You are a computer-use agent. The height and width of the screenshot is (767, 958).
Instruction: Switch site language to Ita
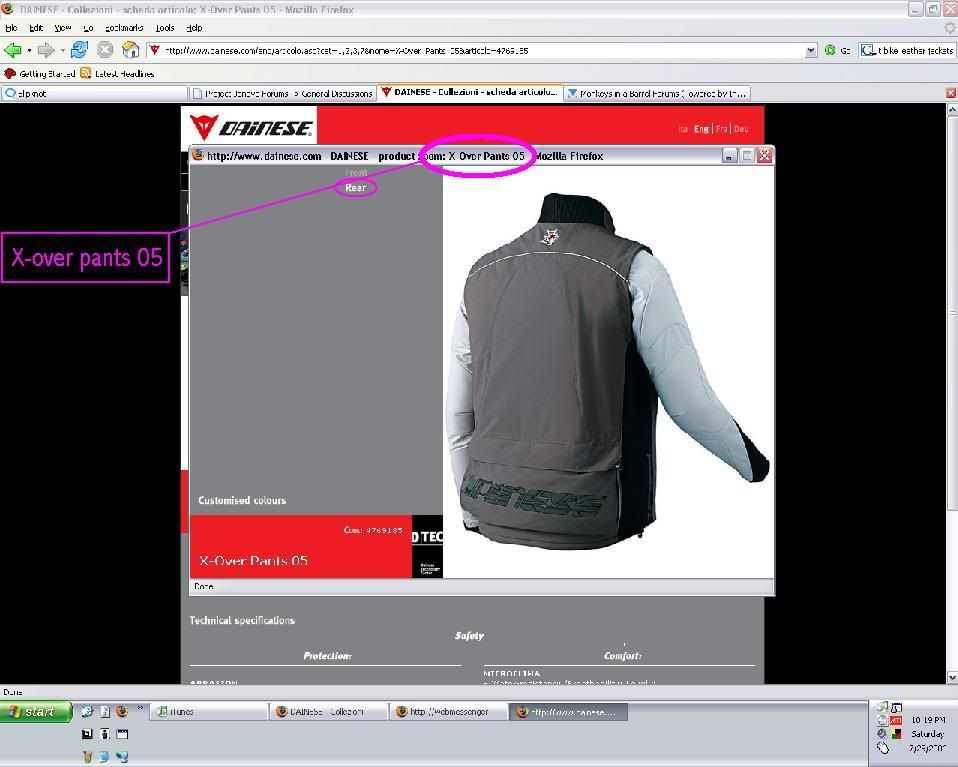coord(683,129)
